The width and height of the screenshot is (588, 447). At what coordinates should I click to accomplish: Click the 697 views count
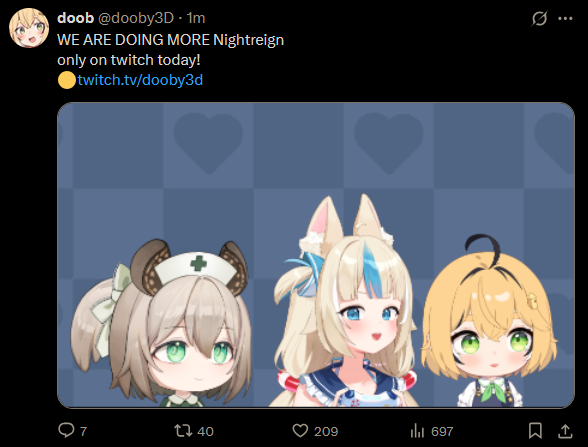coord(442,431)
